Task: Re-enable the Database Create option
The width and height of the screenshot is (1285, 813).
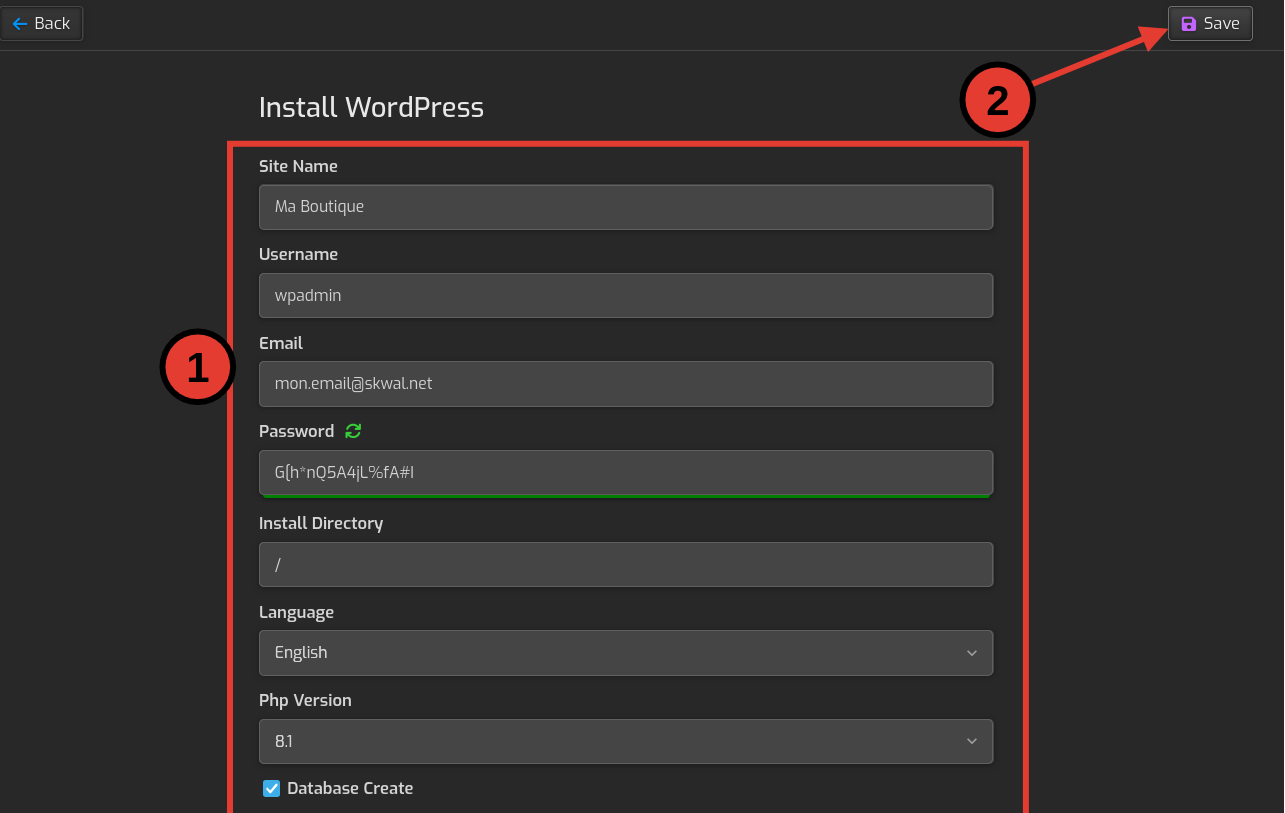Action: (271, 788)
